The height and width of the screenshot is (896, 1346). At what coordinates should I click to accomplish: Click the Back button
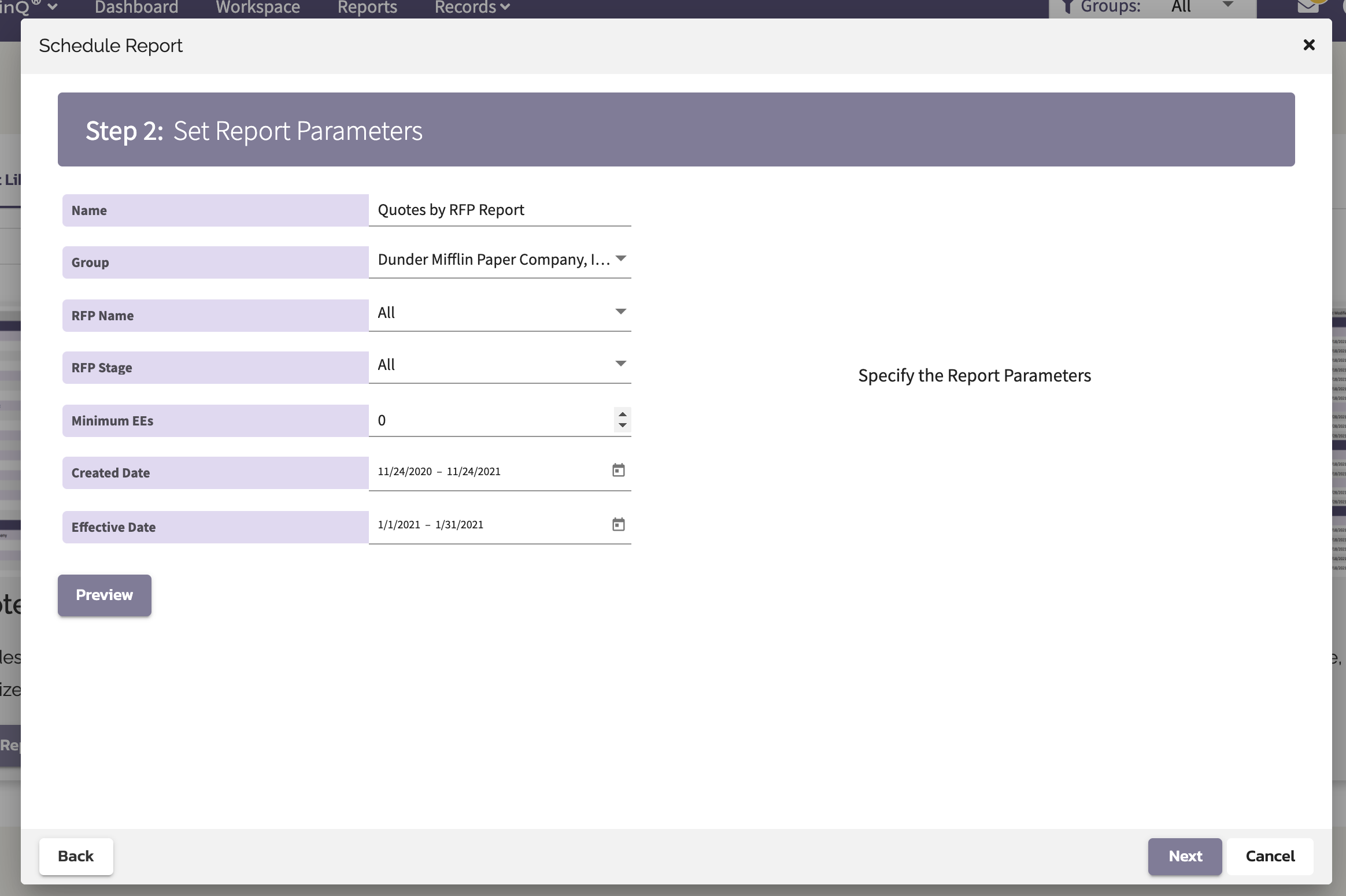76,856
